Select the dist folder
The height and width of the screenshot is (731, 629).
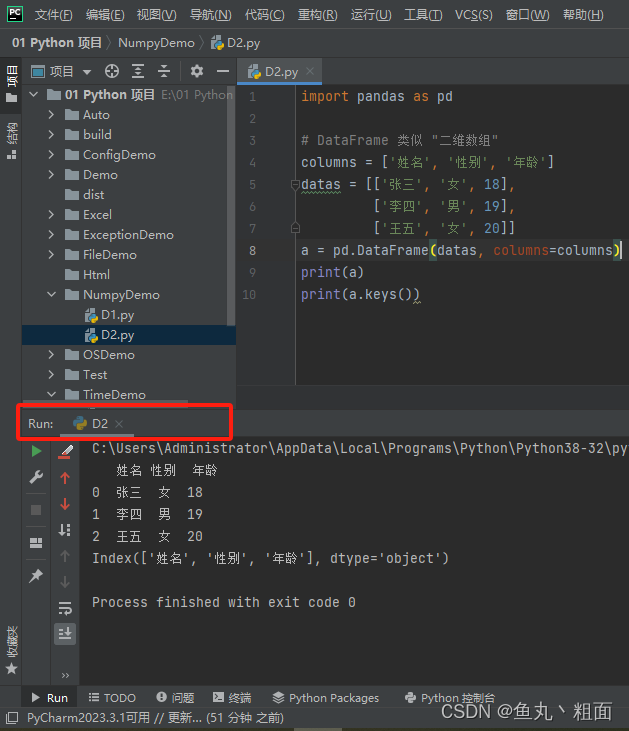(x=84, y=194)
